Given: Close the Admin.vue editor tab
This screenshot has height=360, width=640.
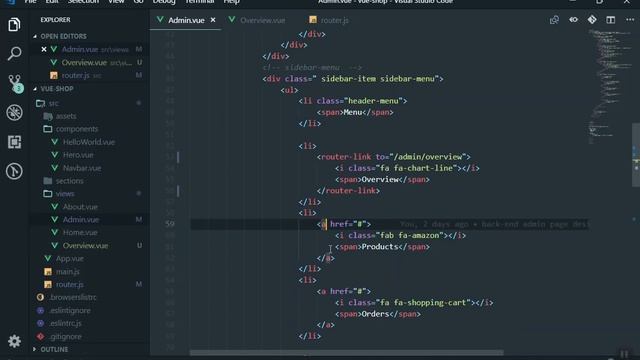Looking at the screenshot, I should [x=213, y=20].
